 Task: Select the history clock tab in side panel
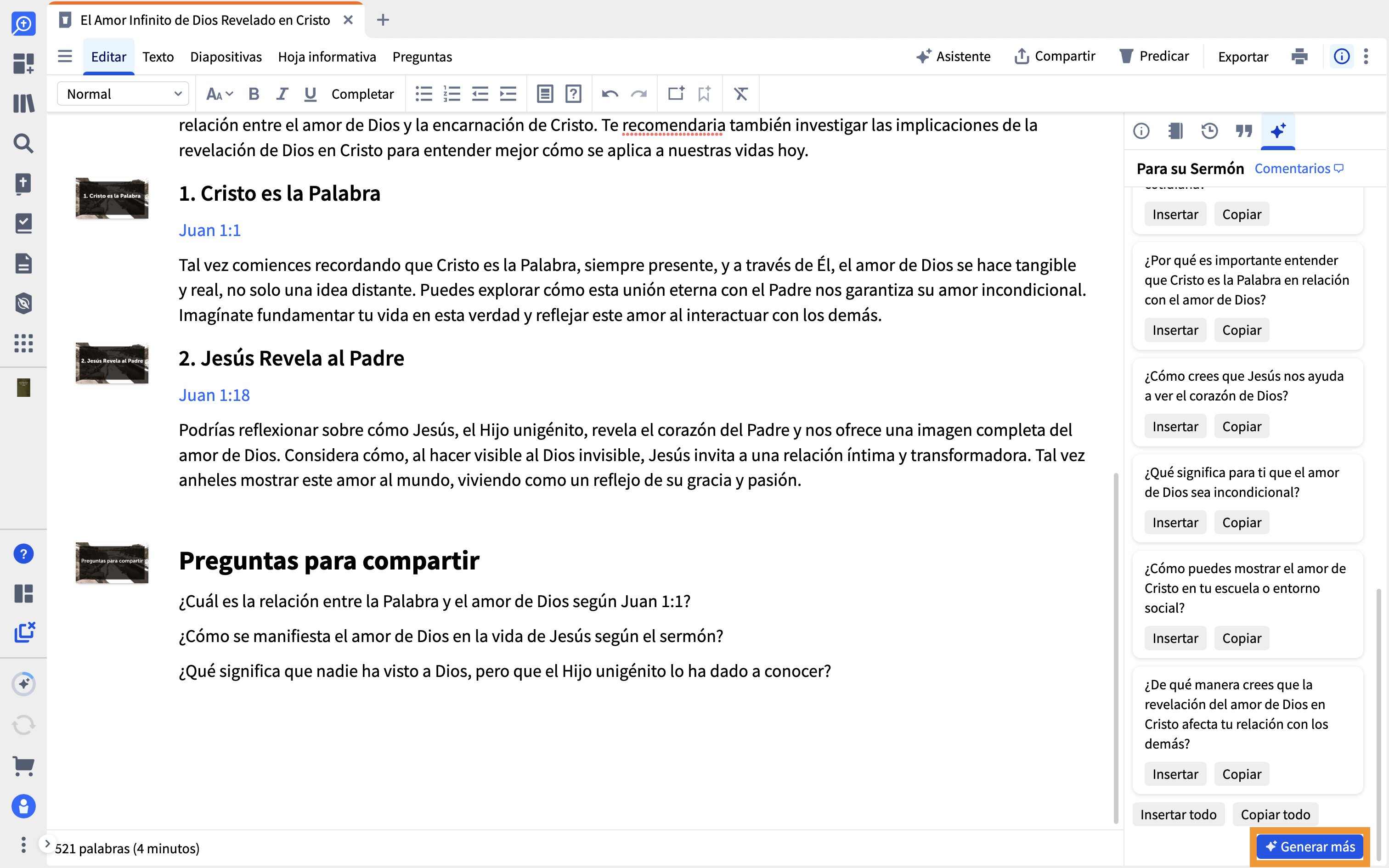(1209, 131)
